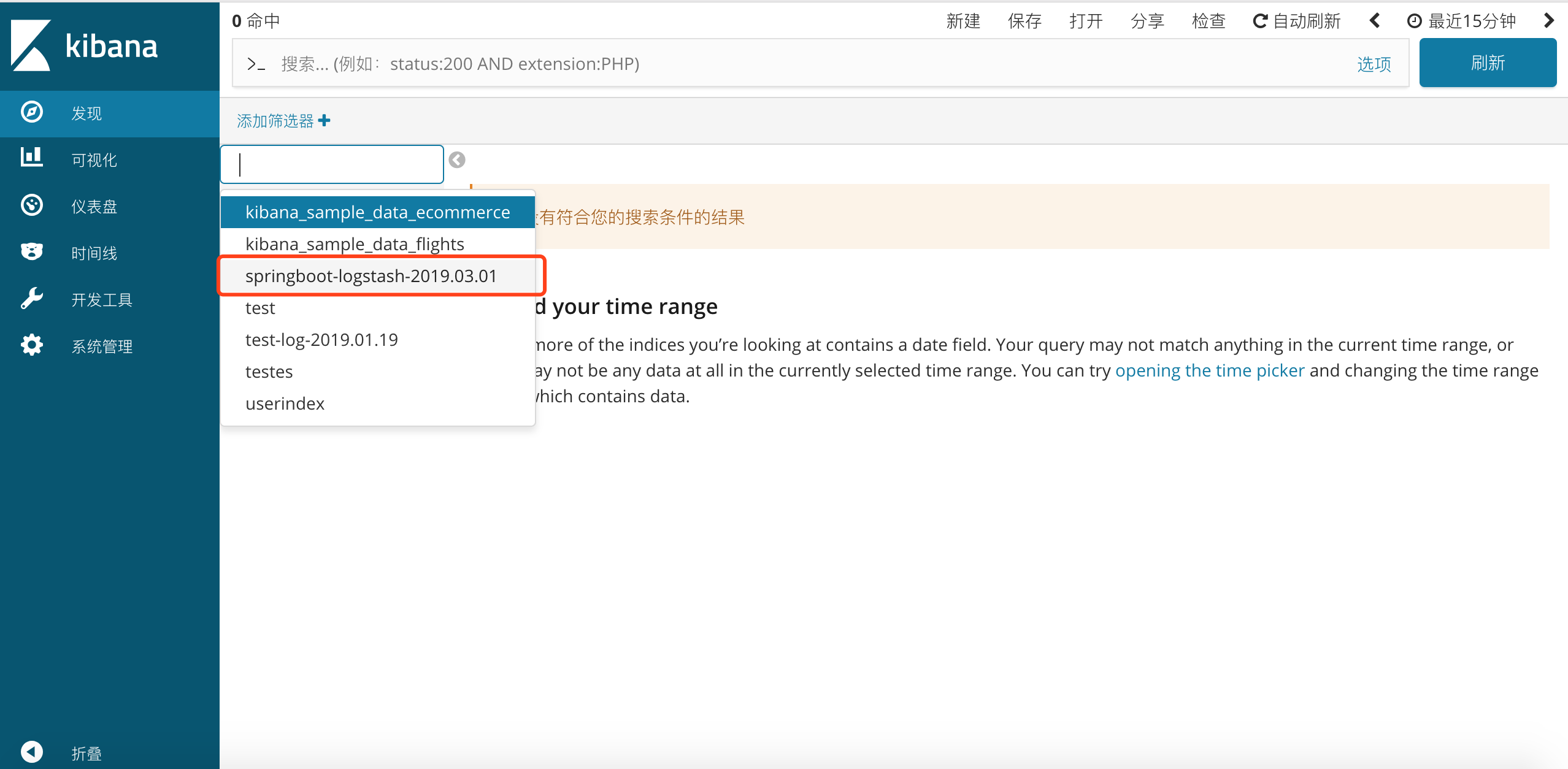The width and height of the screenshot is (1568, 769).
Task: Open the Dashboard gauge icon
Action: pos(31,205)
